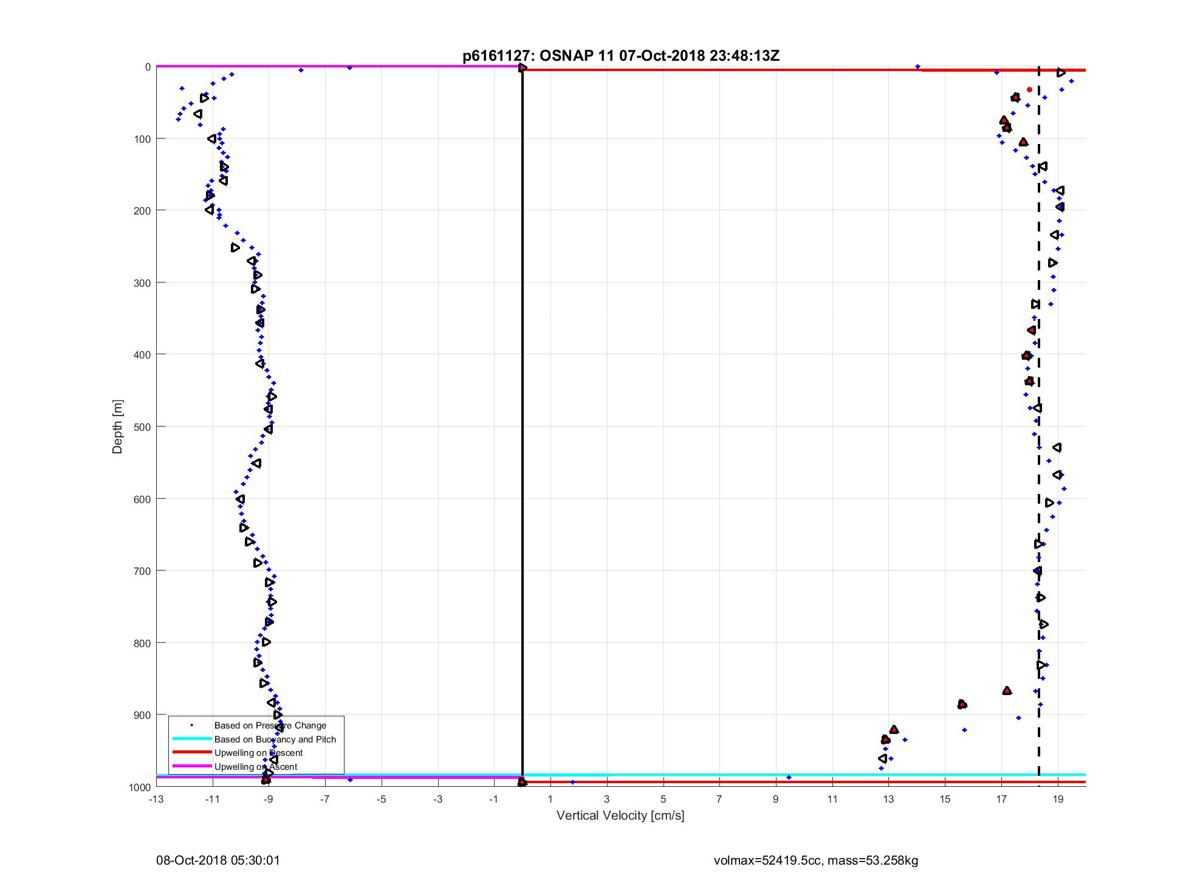Viewport: 1200px width, 885px height.
Task: Click the y-axis tick label 0
Action: click(148, 67)
